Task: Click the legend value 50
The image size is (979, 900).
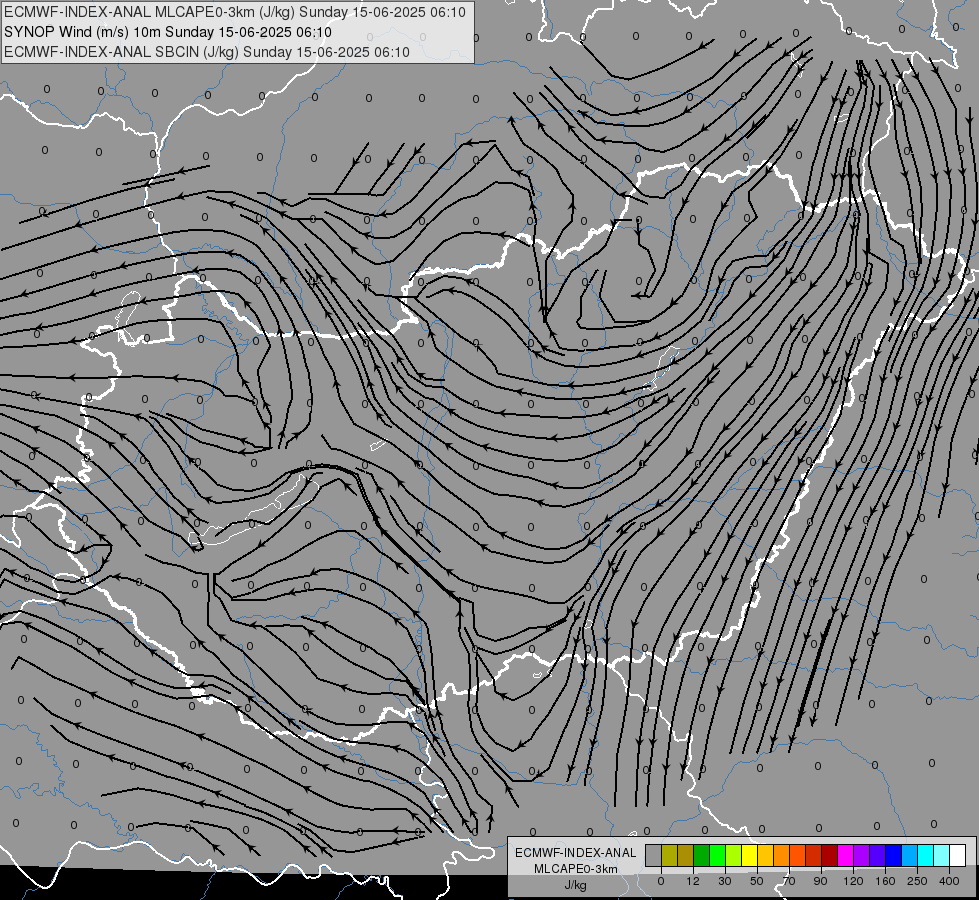Action: (757, 881)
